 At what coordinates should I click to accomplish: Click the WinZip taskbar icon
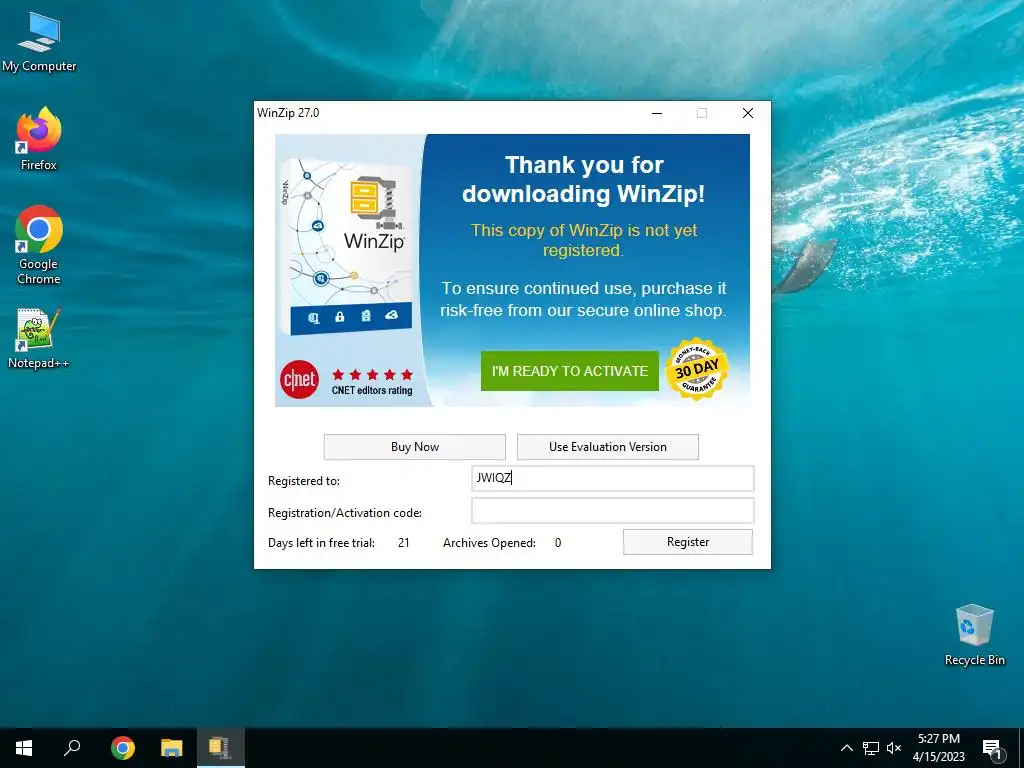(x=221, y=748)
